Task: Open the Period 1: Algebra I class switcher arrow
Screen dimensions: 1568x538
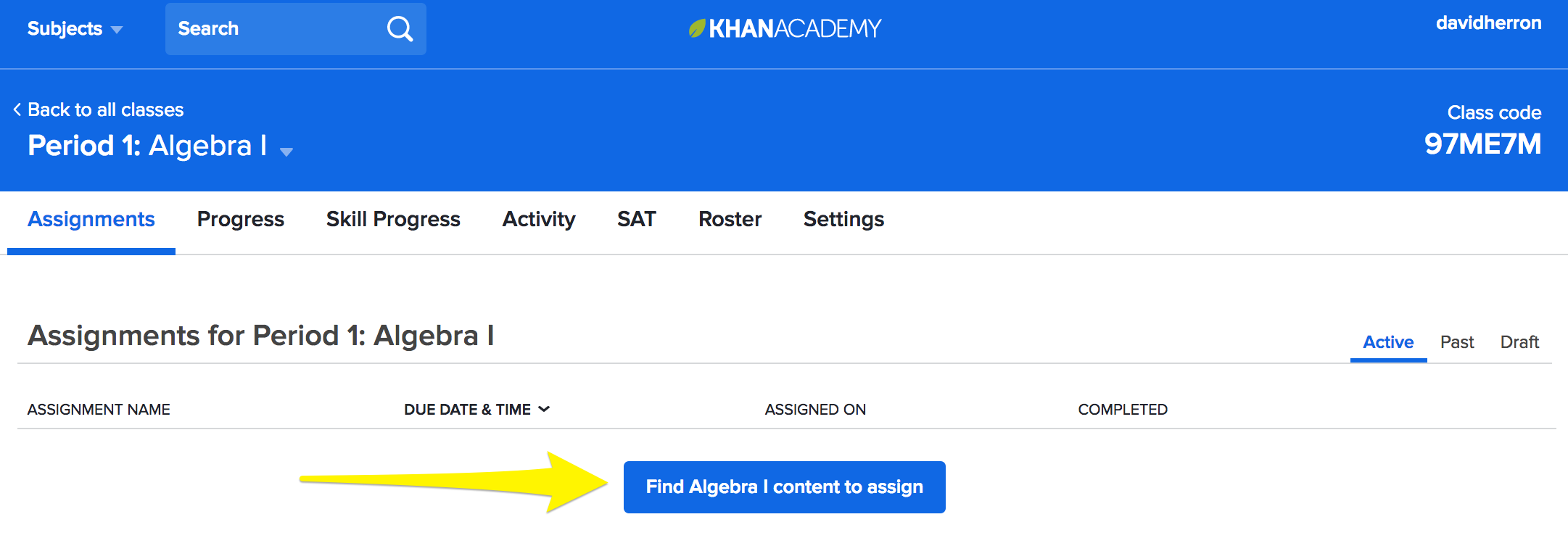Action: coord(286,152)
